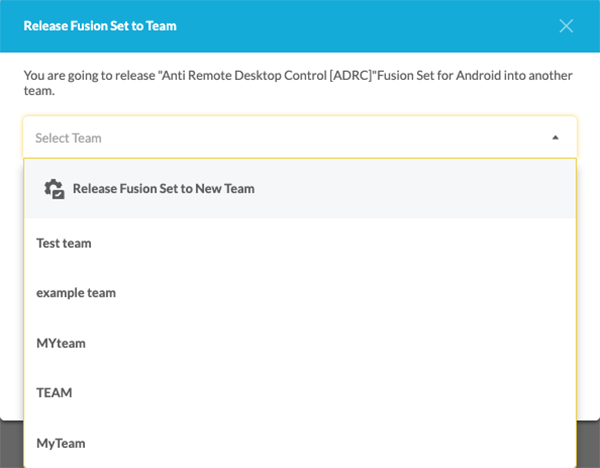
Task: Click empty highlighted area right of New Team label
Action: (x=420, y=189)
